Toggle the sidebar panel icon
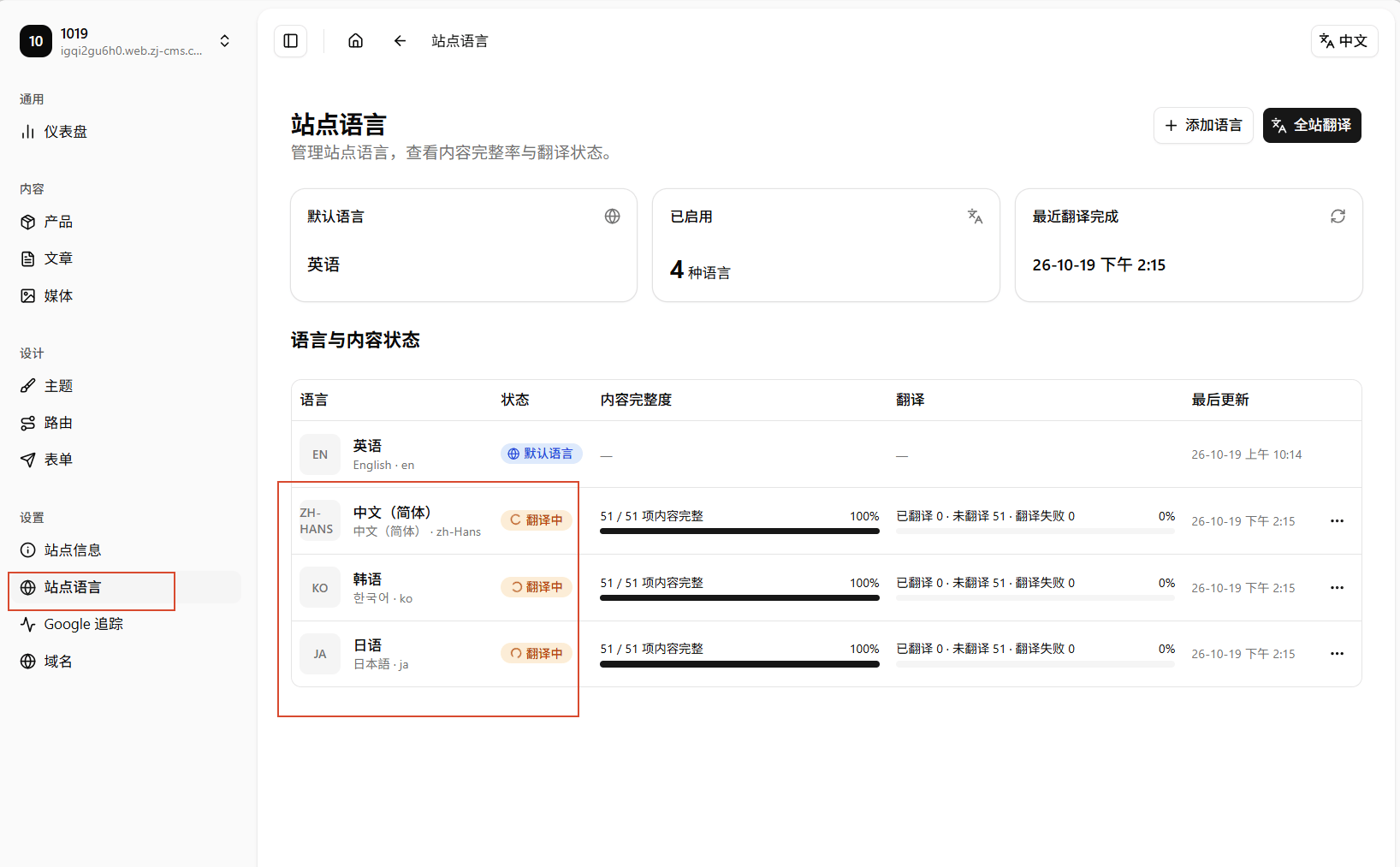Viewport: 1400px width, 867px height. click(x=290, y=41)
